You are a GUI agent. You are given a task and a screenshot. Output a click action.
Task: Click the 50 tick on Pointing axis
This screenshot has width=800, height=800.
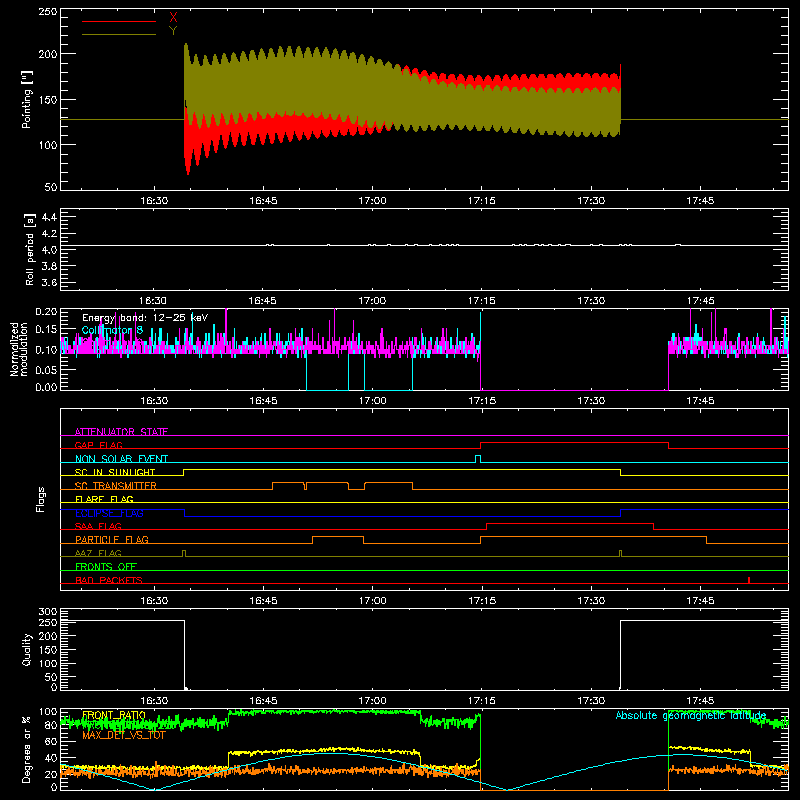[x=51, y=187]
